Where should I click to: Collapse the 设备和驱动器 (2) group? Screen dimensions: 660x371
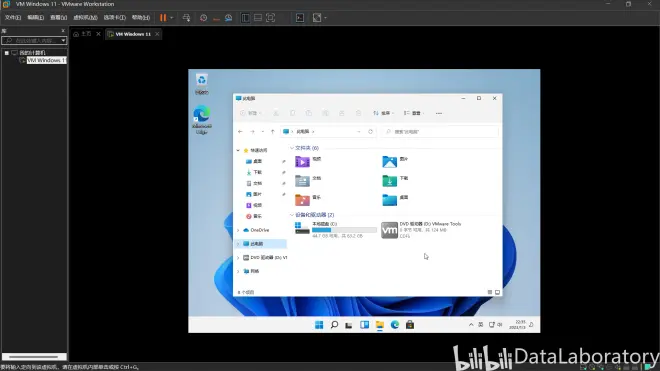292,215
